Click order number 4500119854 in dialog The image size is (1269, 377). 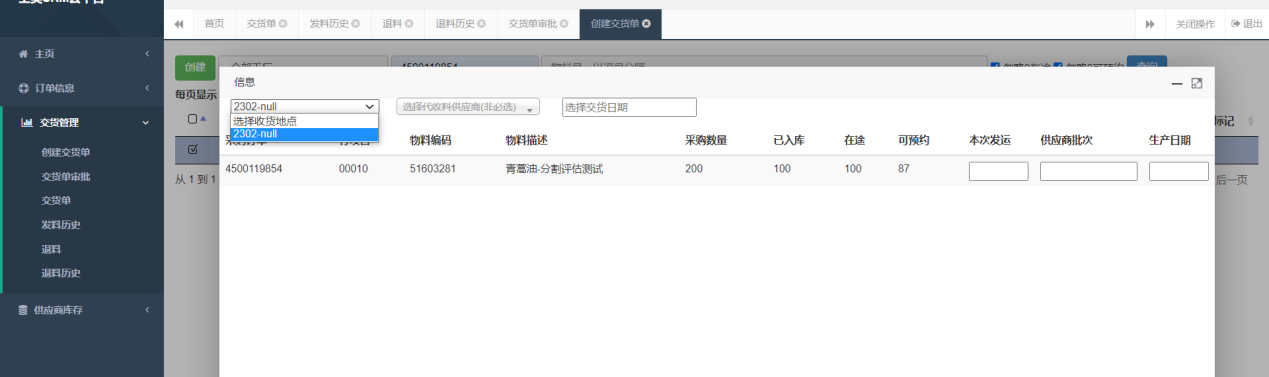254,169
